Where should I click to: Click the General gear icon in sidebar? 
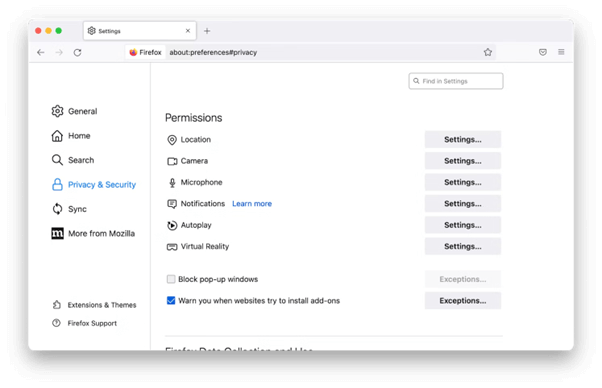[x=57, y=111]
